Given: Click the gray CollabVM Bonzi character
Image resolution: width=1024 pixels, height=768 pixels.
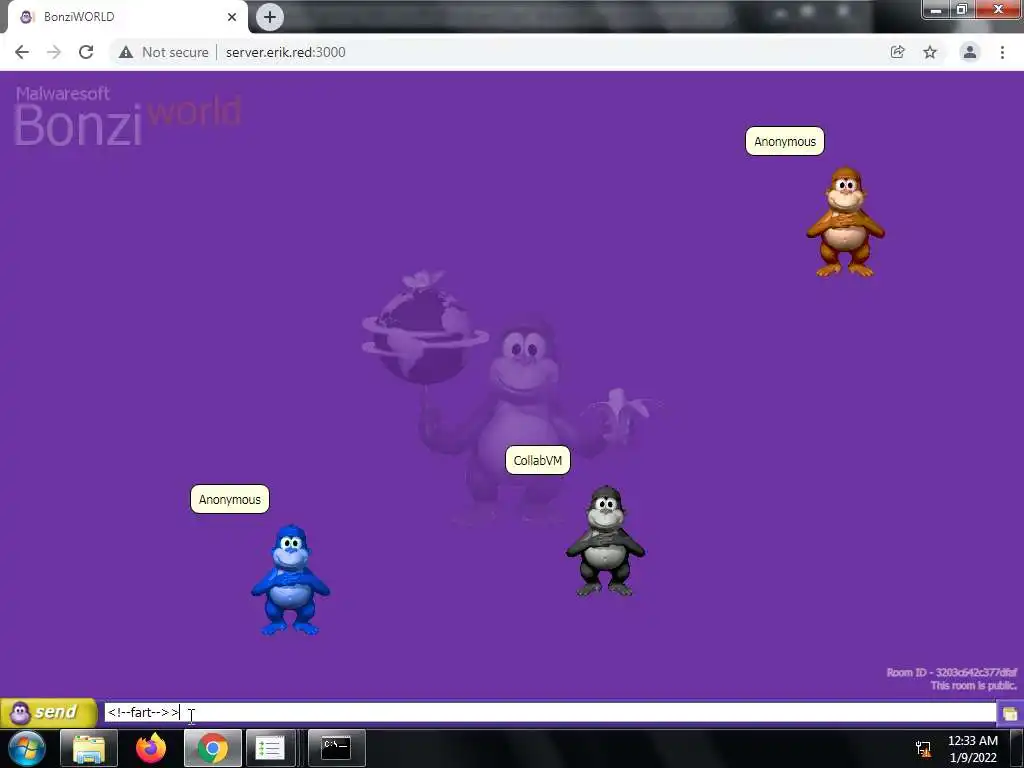Looking at the screenshot, I should [605, 541].
